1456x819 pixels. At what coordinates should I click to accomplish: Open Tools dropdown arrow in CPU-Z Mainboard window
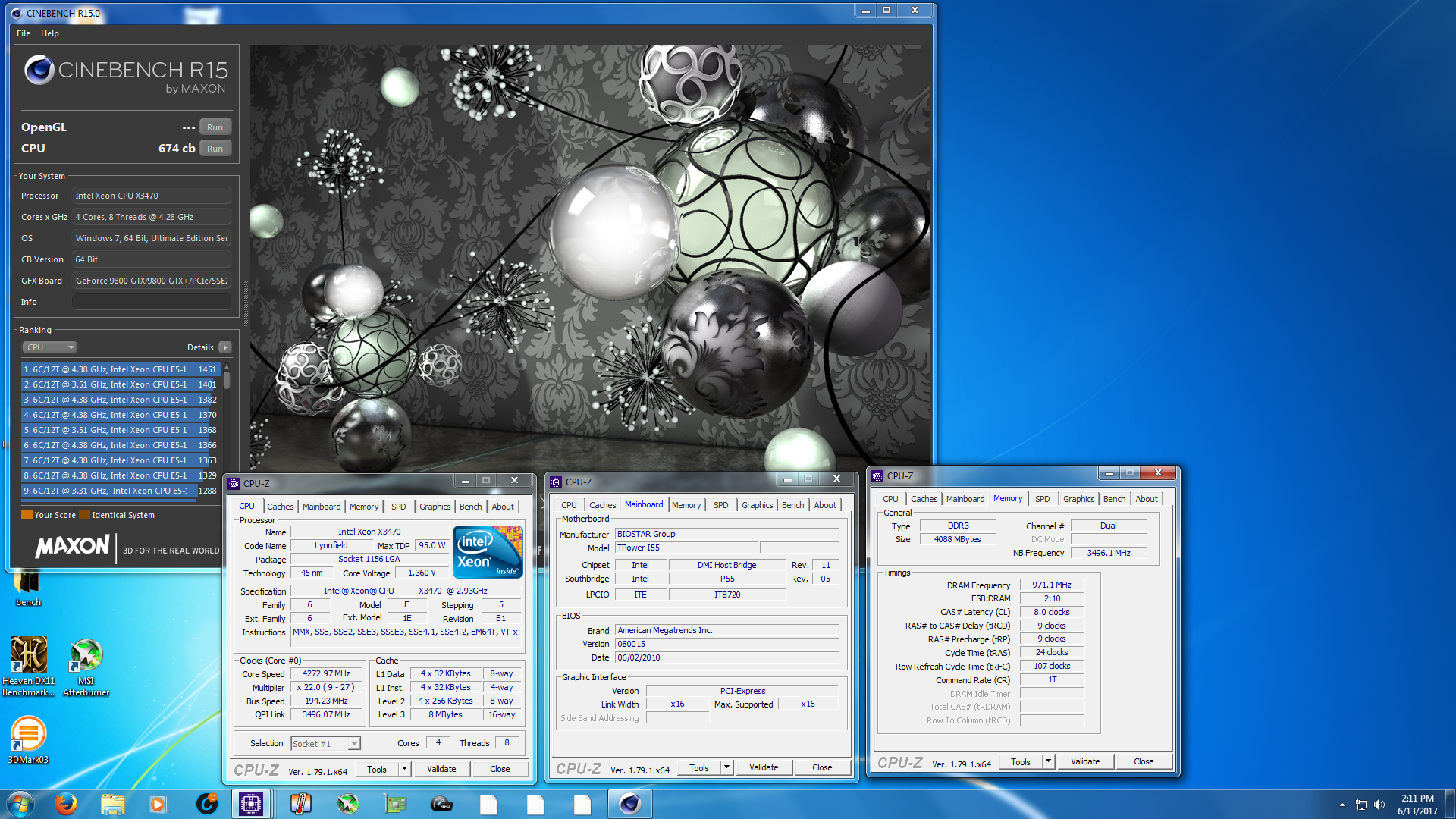tap(726, 767)
